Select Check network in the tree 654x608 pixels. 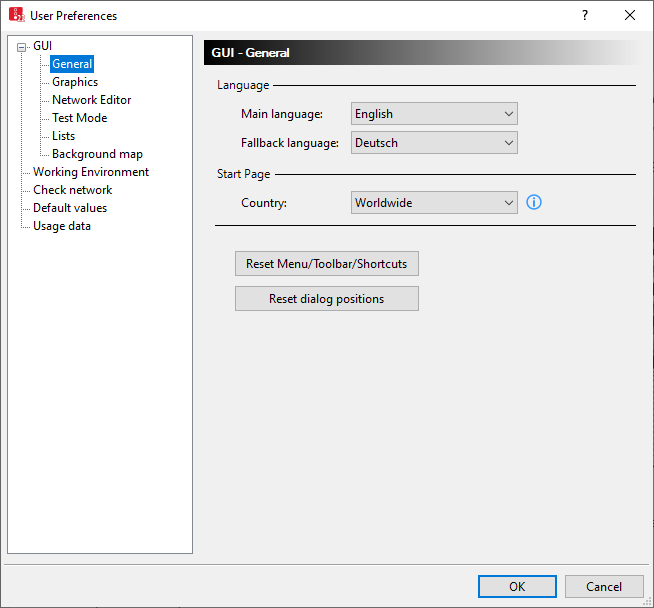pyautogui.click(x=72, y=190)
